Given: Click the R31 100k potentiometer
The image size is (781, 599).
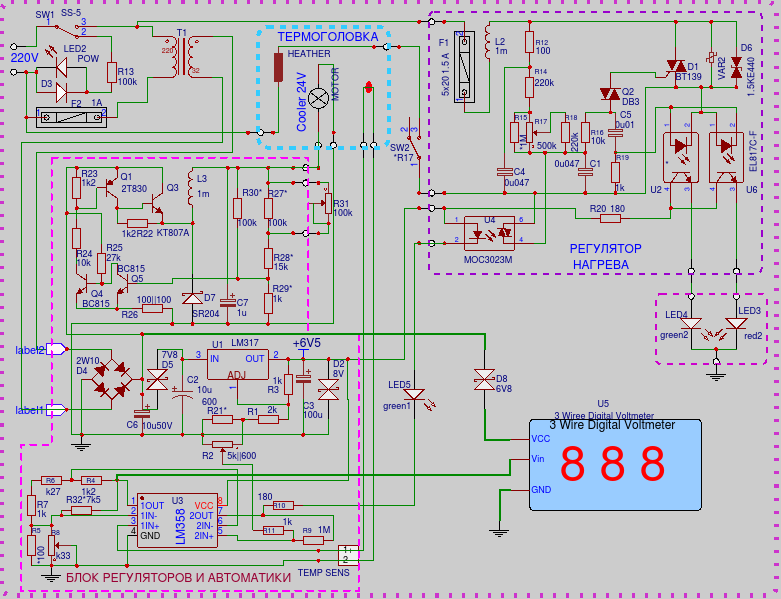Looking at the screenshot, I should [325, 204].
